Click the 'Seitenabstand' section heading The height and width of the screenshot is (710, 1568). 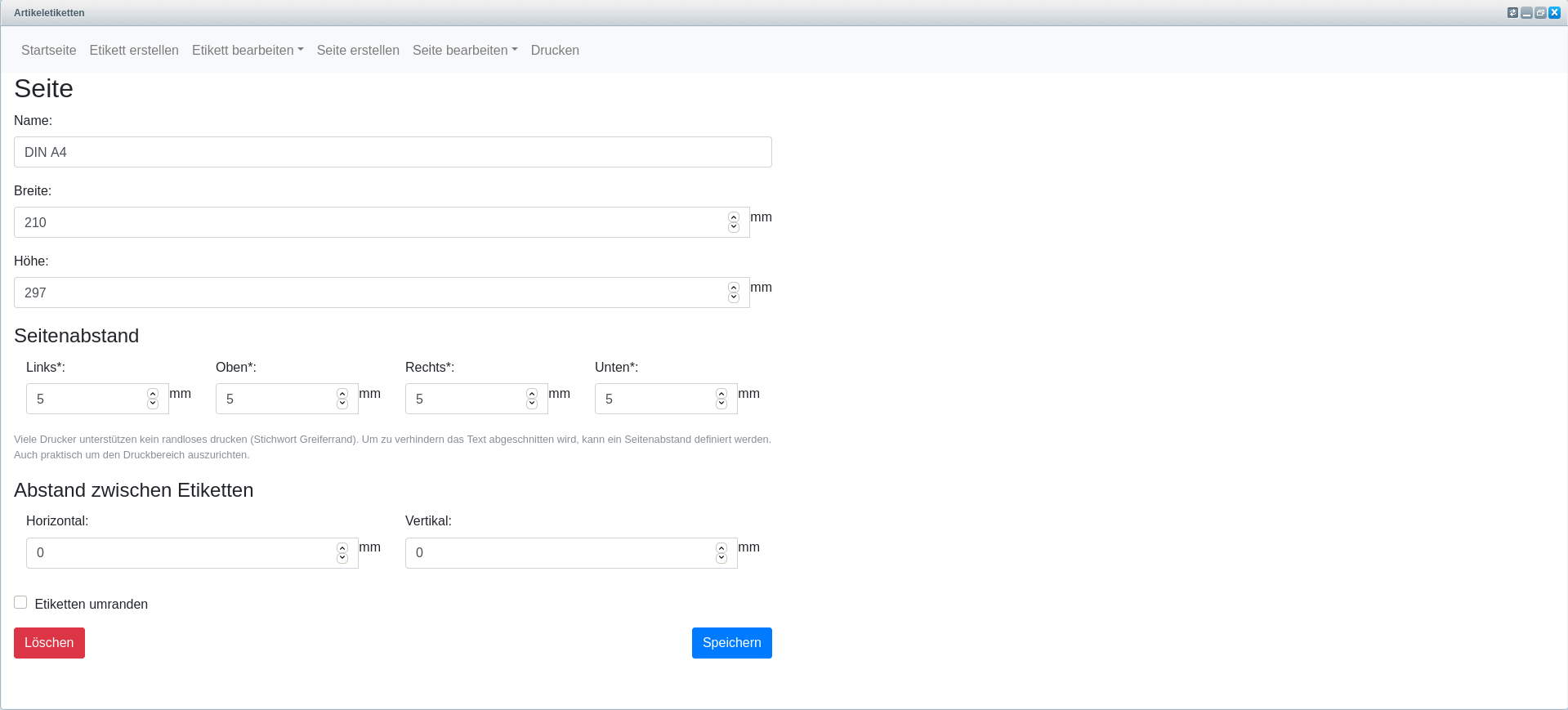click(77, 336)
